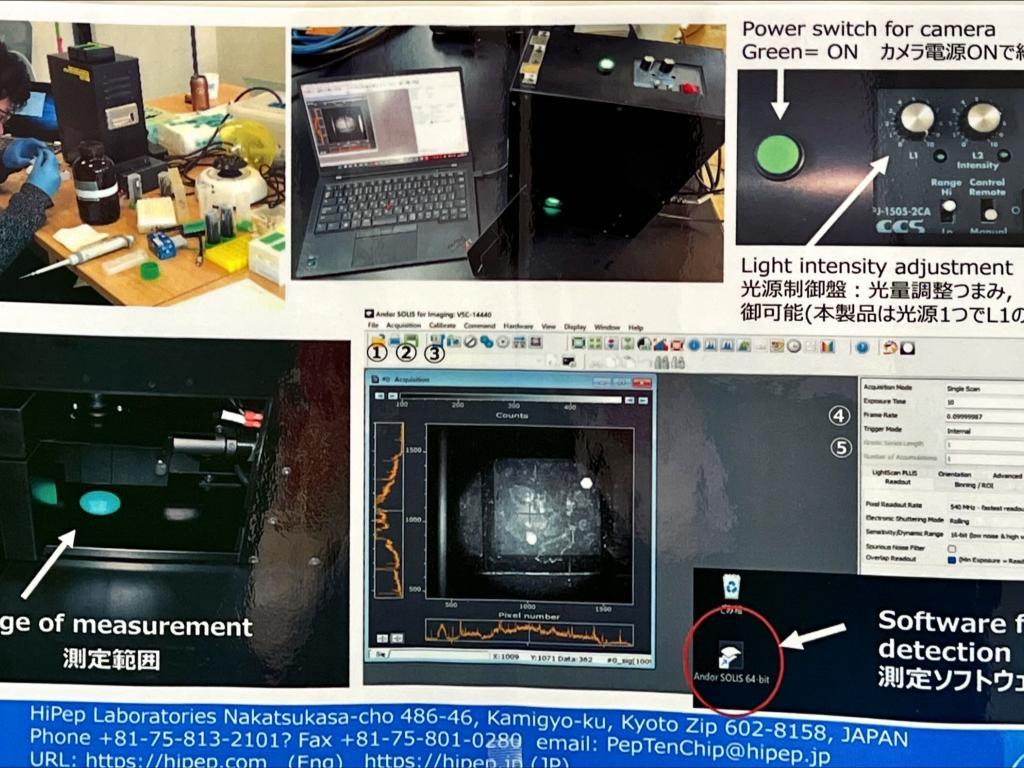
Task: Select the Andor SOLIS 64-bit desktop shortcut
Action: (x=731, y=663)
